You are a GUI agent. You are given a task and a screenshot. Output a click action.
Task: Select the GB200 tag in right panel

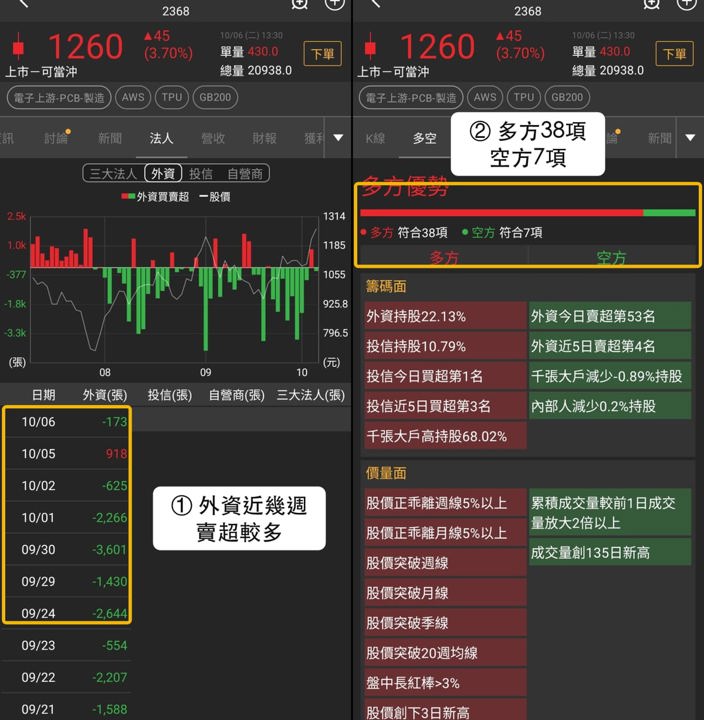pyautogui.click(x=567, y=97)
